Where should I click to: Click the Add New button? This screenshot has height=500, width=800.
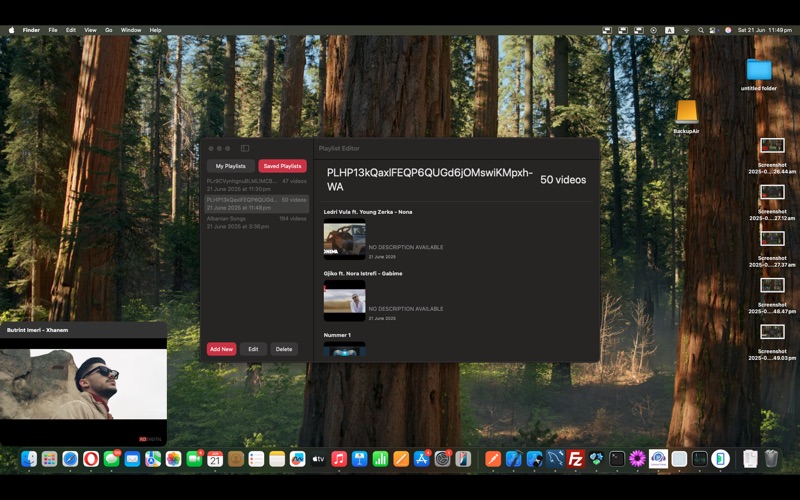point(221,349)
